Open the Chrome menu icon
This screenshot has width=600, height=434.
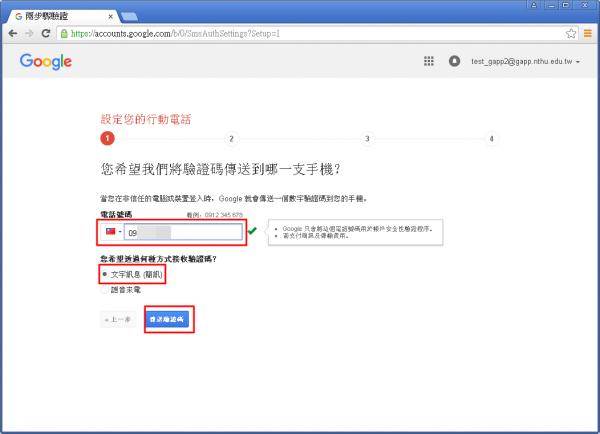[587, 33]
